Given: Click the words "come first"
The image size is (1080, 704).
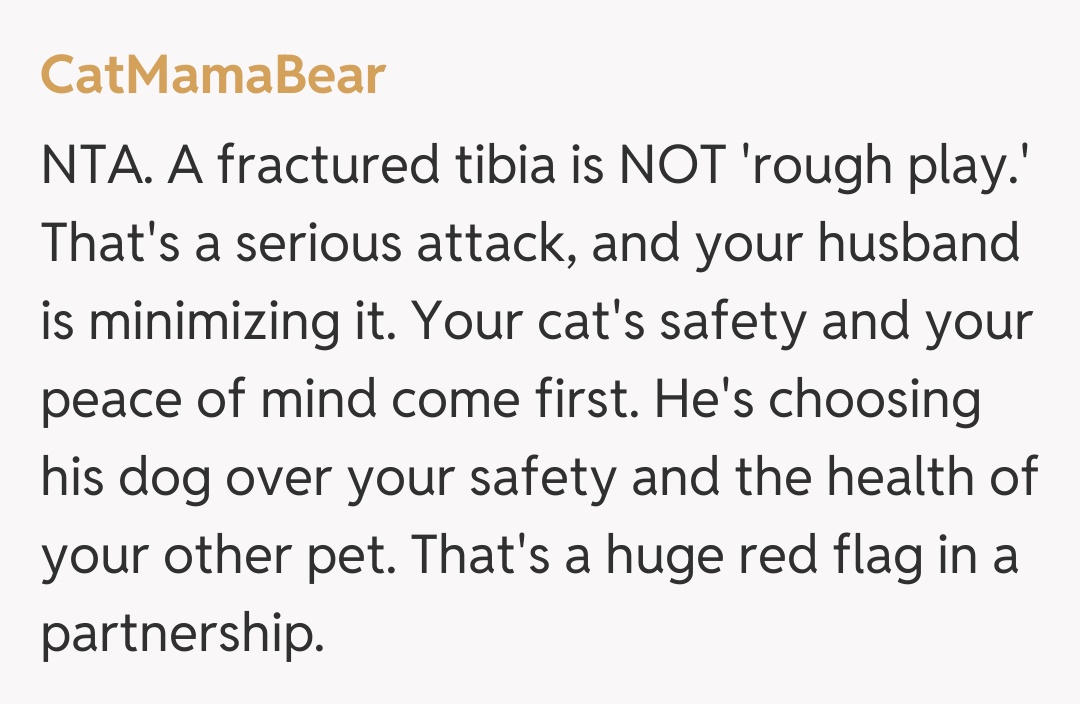Looking at the screenshot, I should [508, 400].
